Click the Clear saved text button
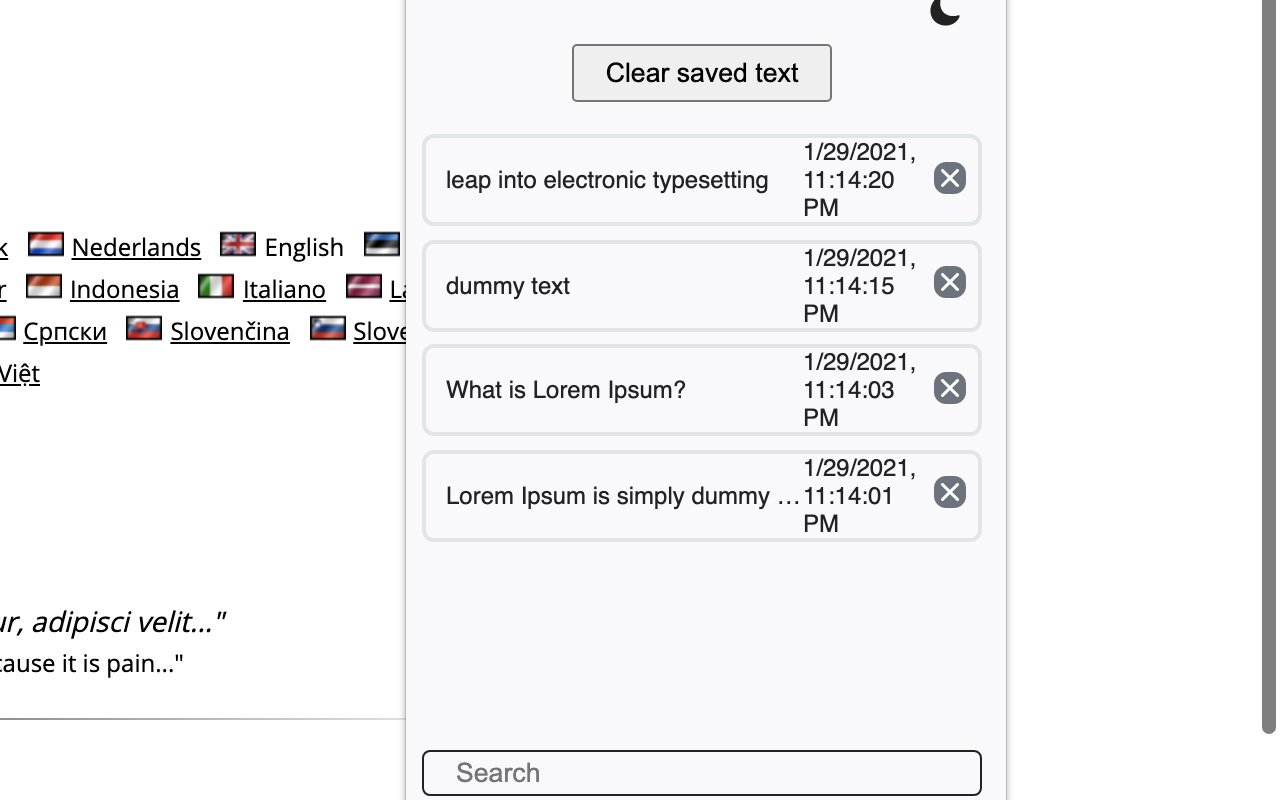The height and width of the screenshot is (800, 1280). (701, 72)
